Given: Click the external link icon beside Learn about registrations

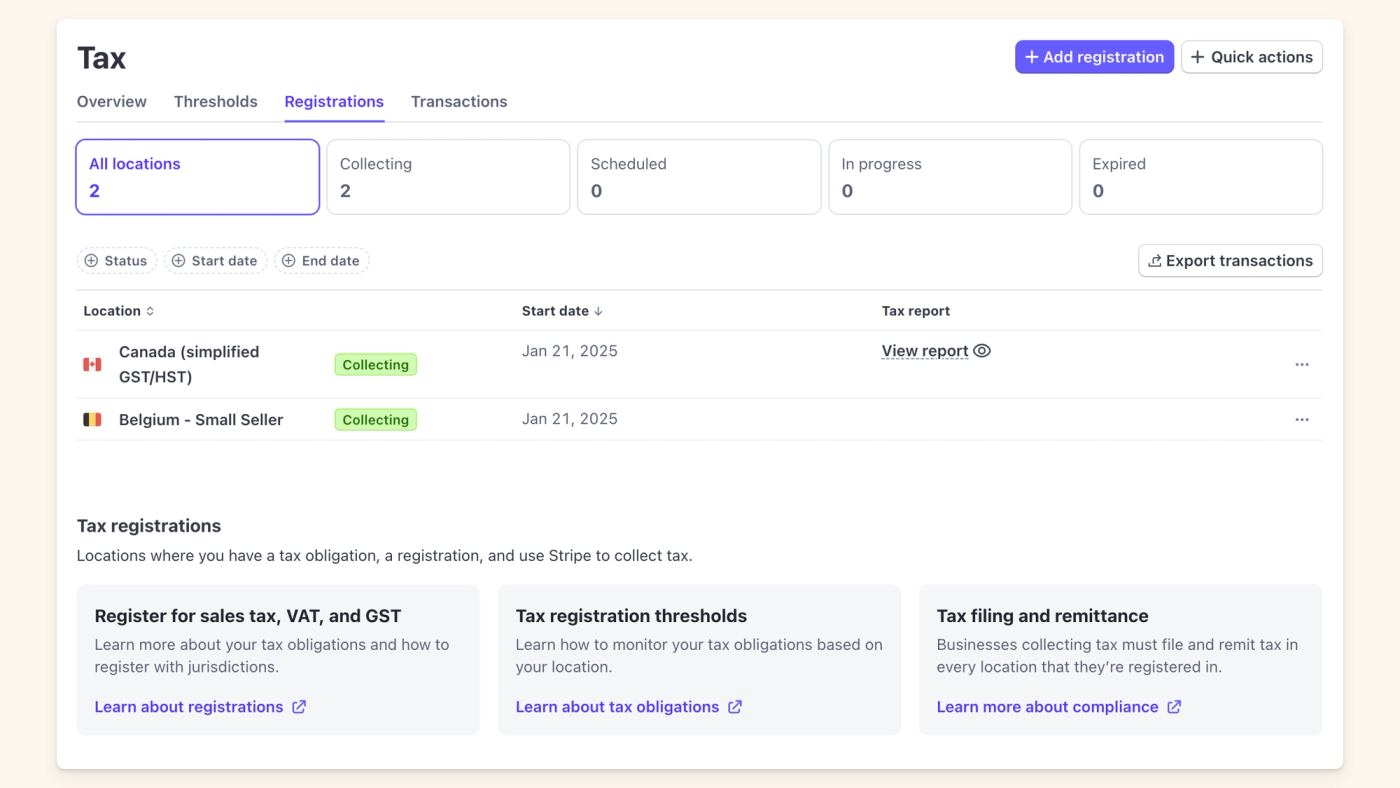Looking at the screenshot, I should [x=298, y=706].
